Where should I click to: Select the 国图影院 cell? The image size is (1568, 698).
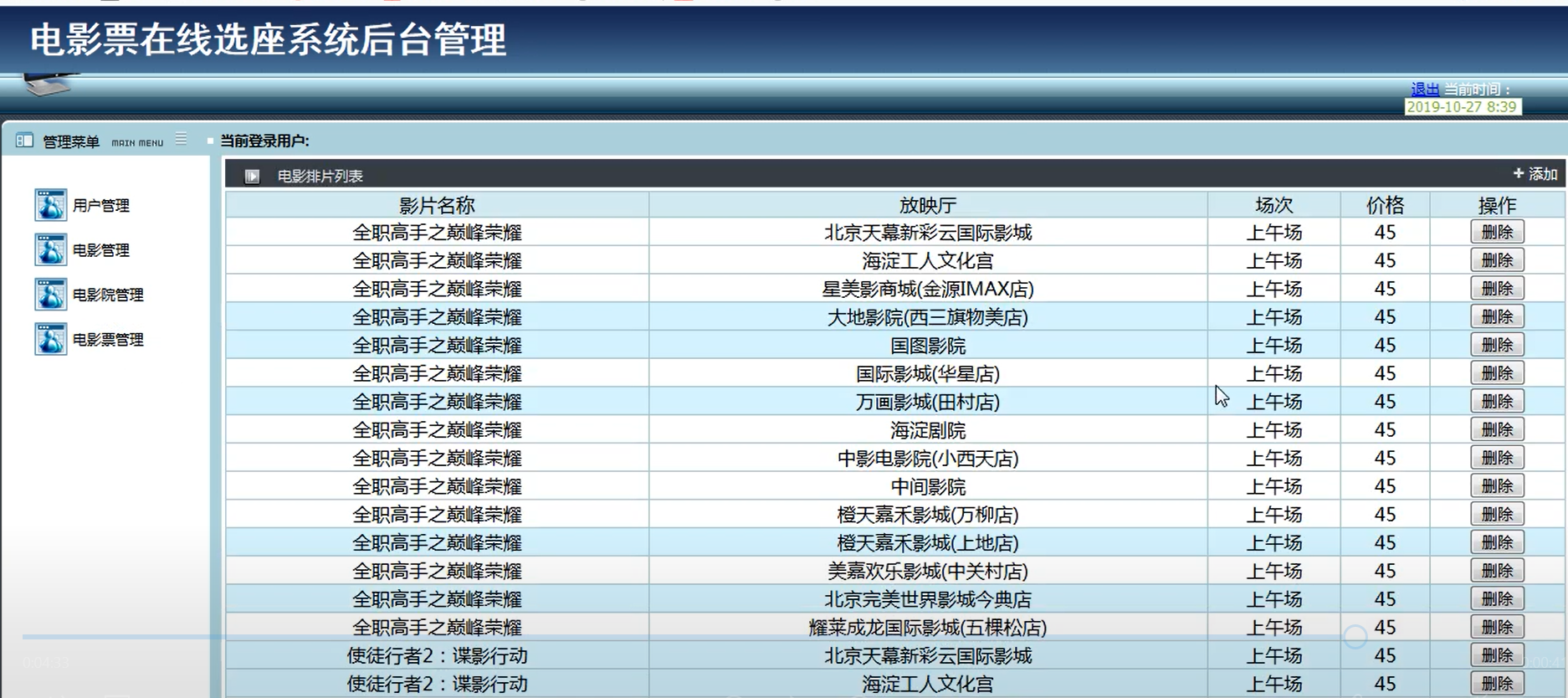click(928, 345)
